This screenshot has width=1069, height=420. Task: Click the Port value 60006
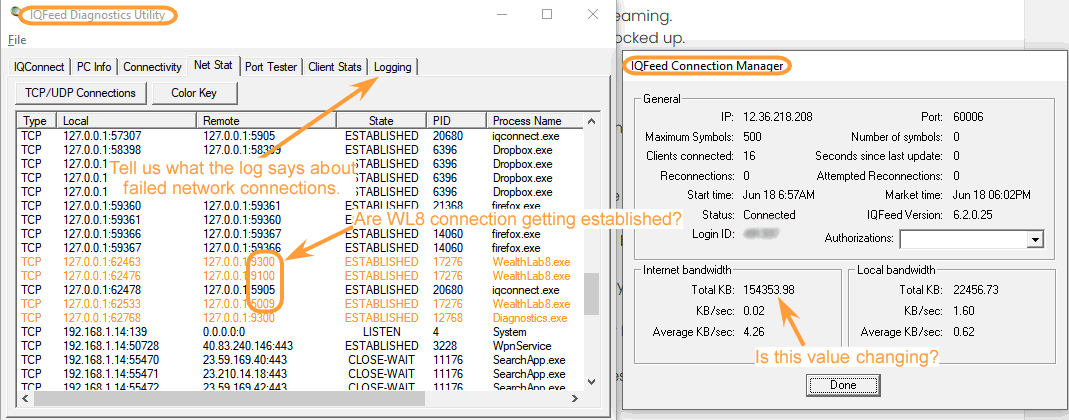(967, 117)
